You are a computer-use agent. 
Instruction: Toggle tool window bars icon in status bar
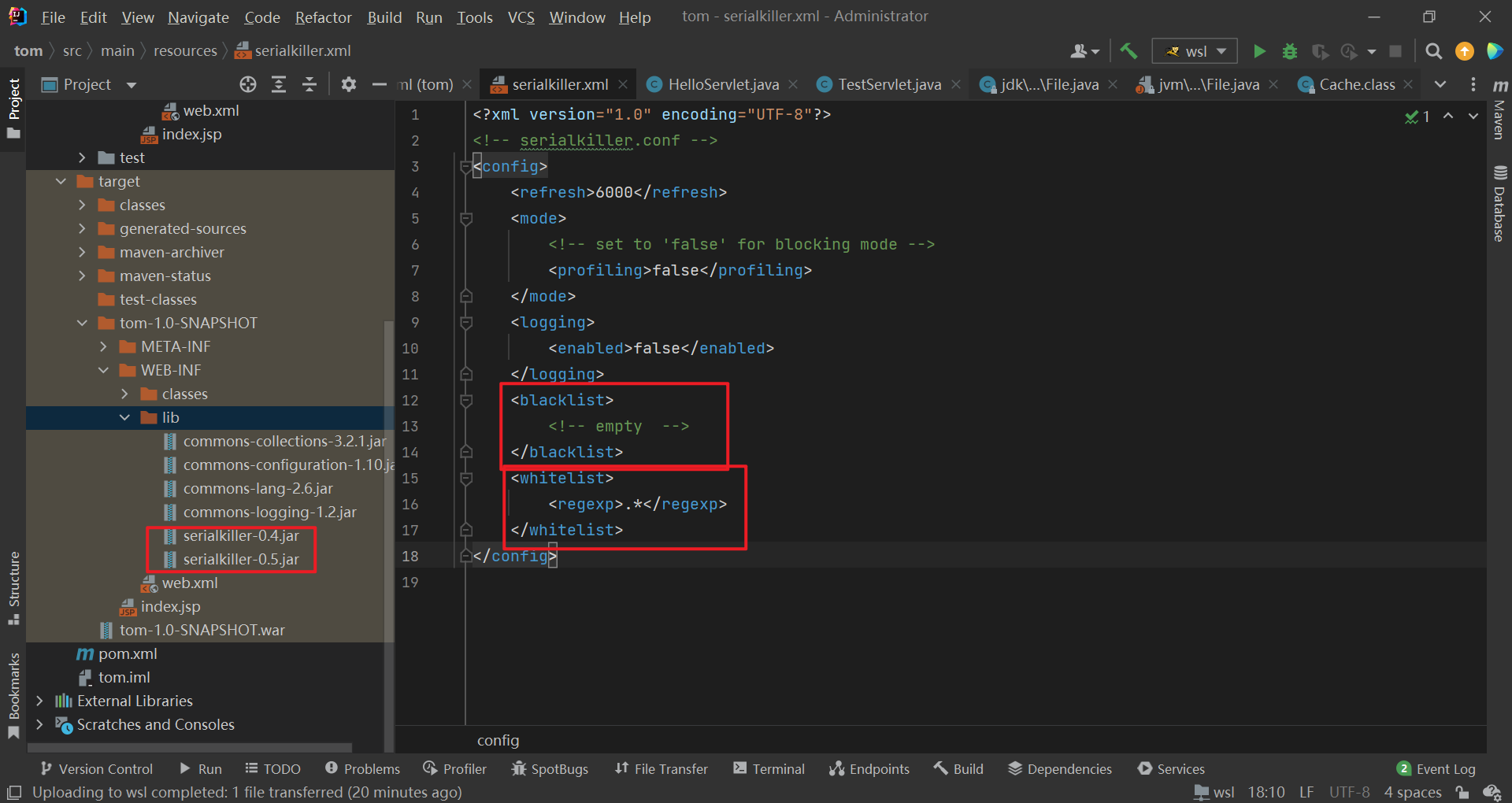13,792
